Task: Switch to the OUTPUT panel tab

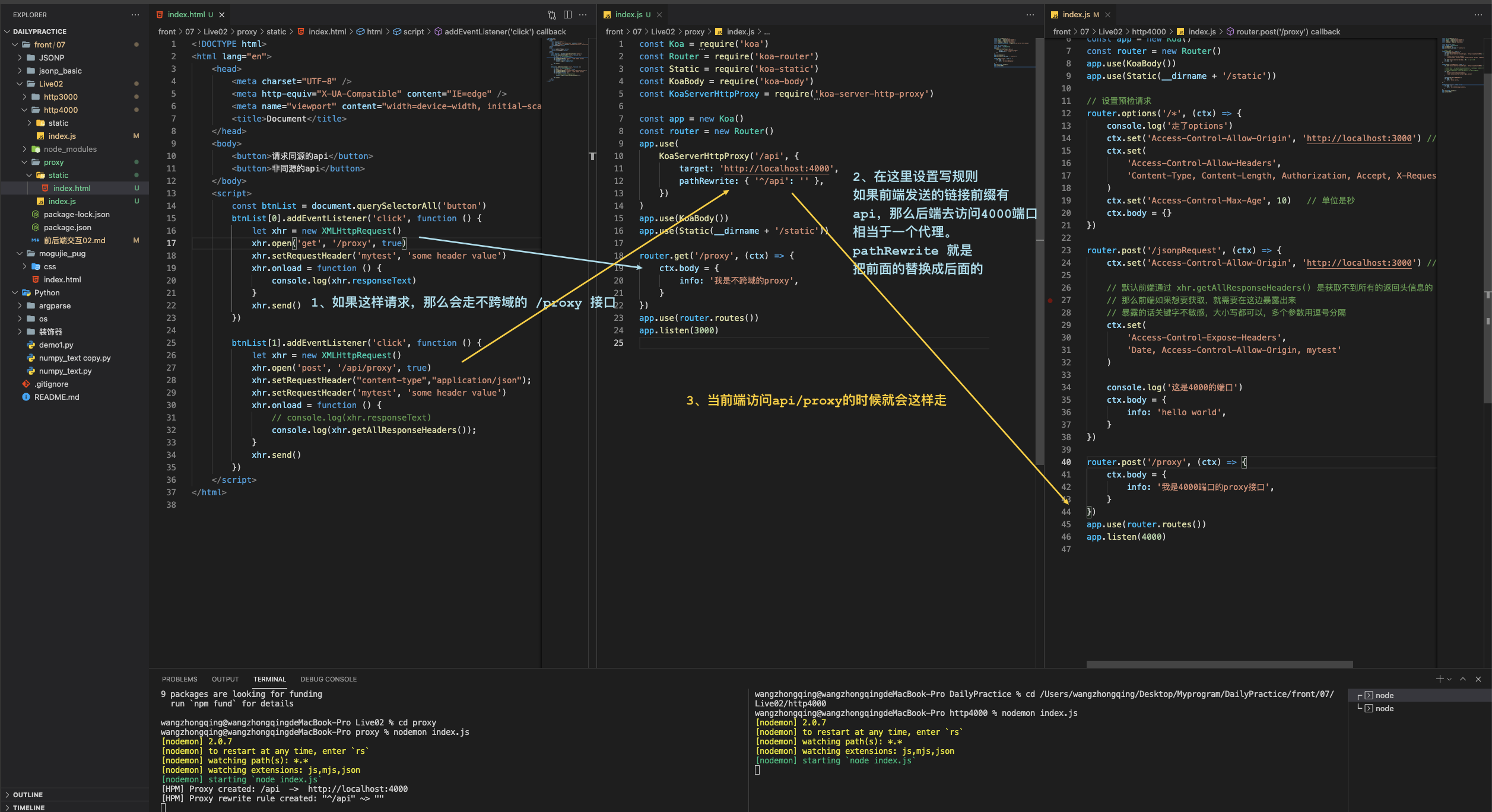Action: click(225, 679)
